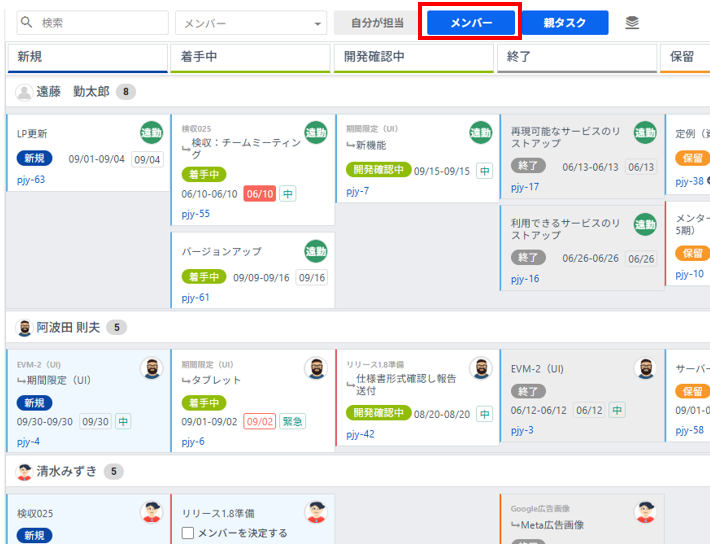Click 清水みずき avatar on 検収025 card

151,513
